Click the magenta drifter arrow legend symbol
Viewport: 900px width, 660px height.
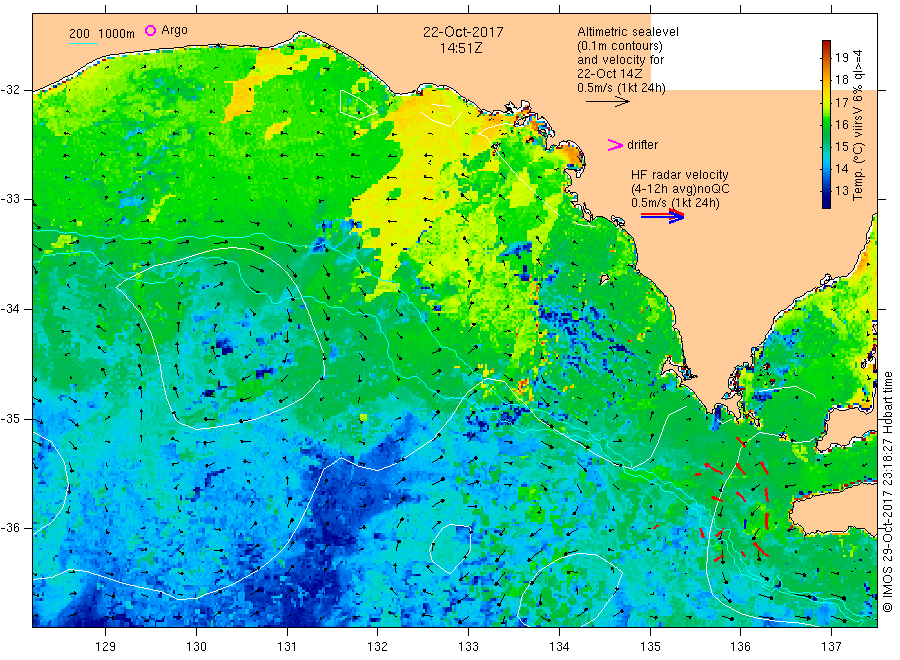coord(615,145)
